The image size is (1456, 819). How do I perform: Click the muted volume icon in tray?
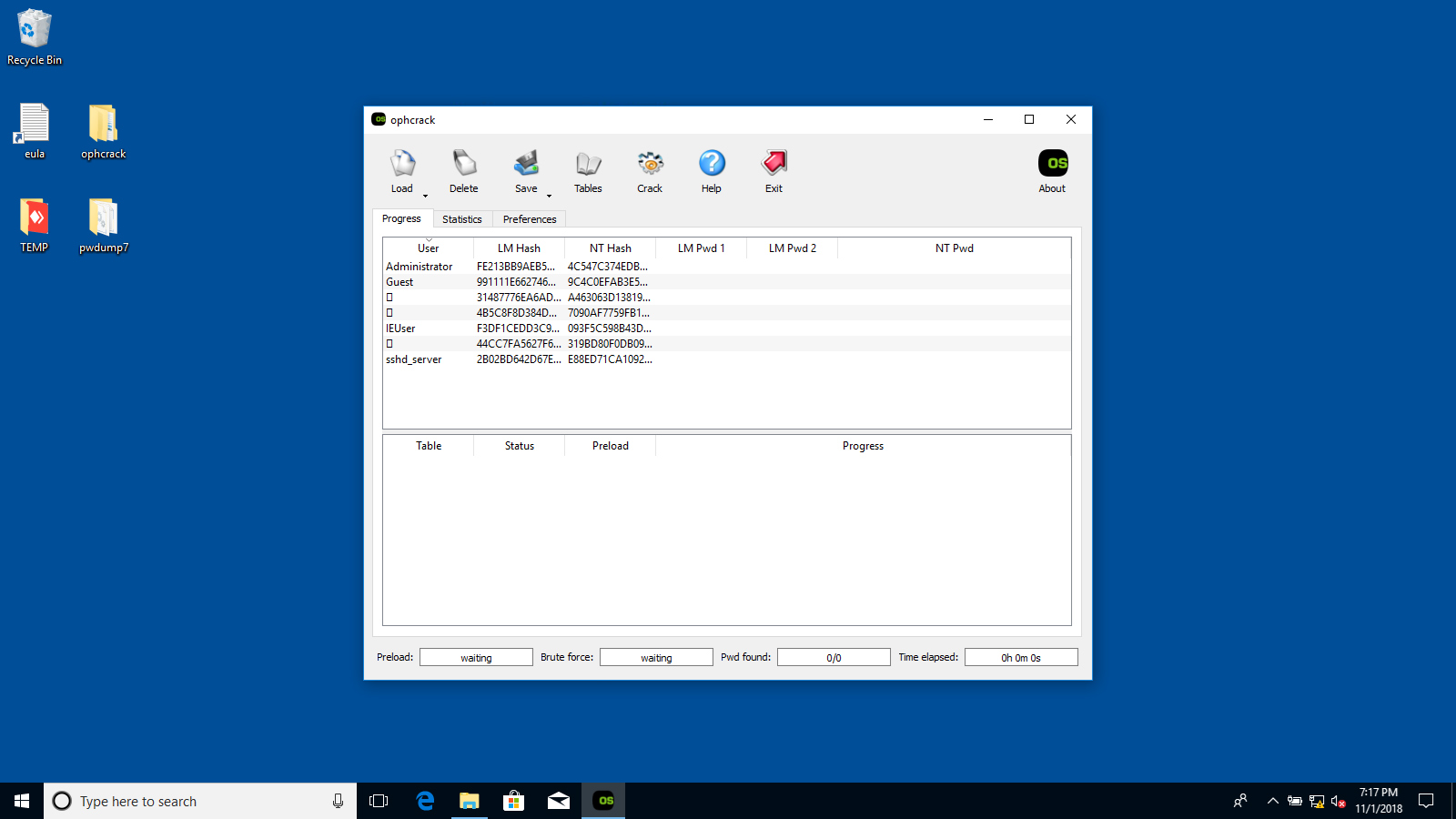point(1339,801)
